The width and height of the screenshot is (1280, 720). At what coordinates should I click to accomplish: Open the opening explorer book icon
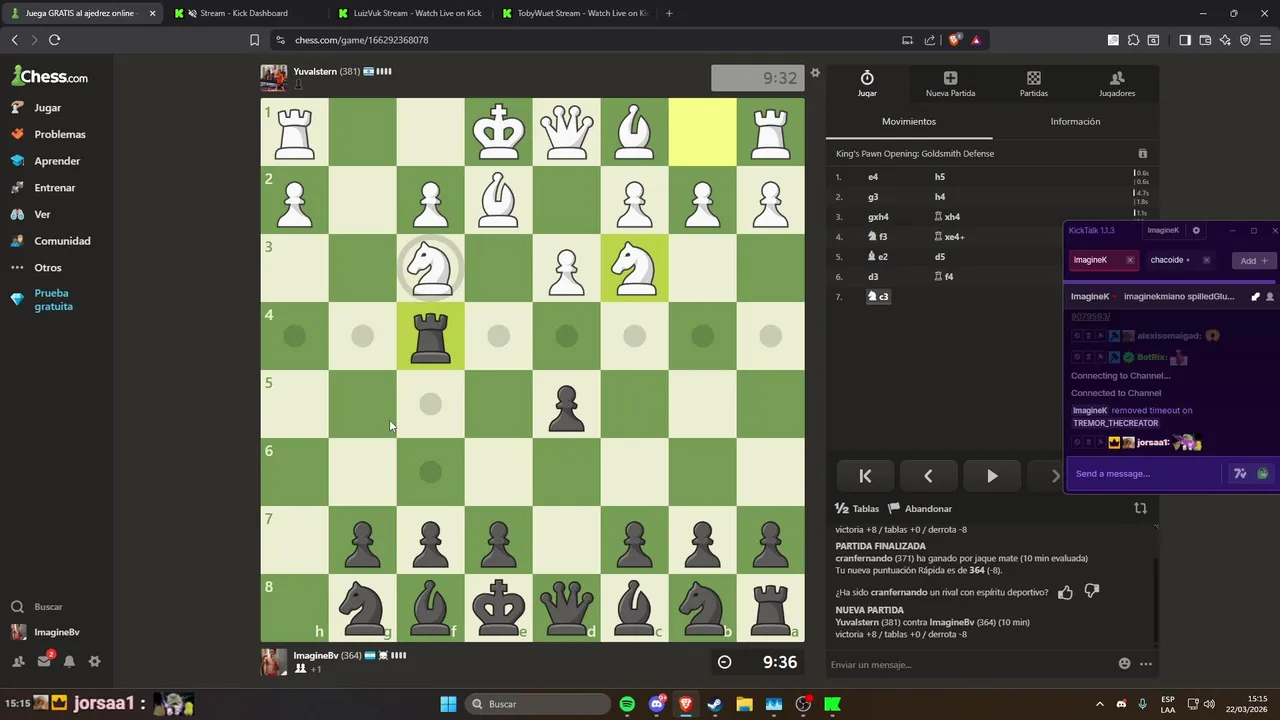point(1142,154)
